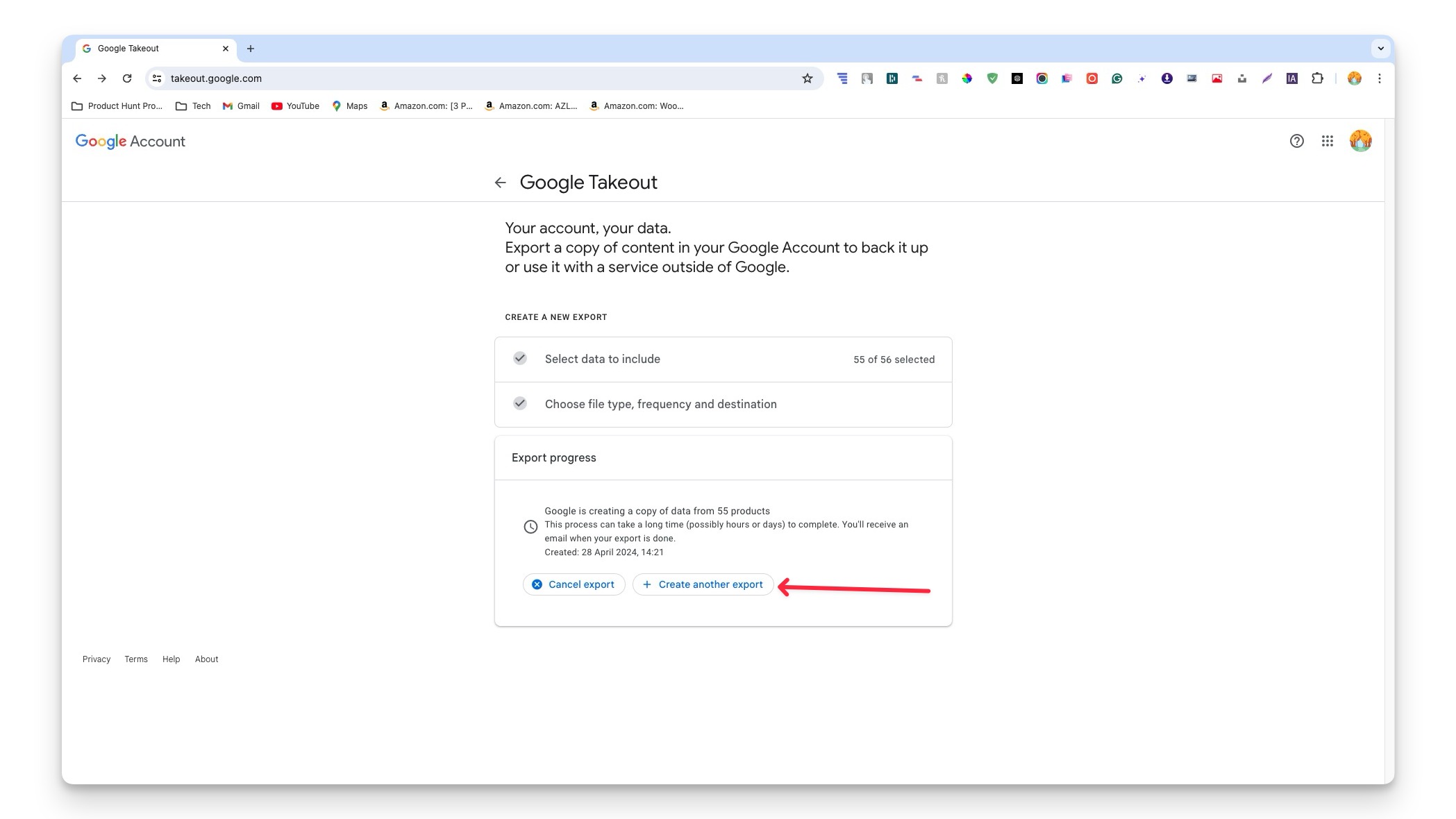Open the Amazon.com: AZL... bookmark
Screen dimensions: 1456x819
tap(531, 106)
